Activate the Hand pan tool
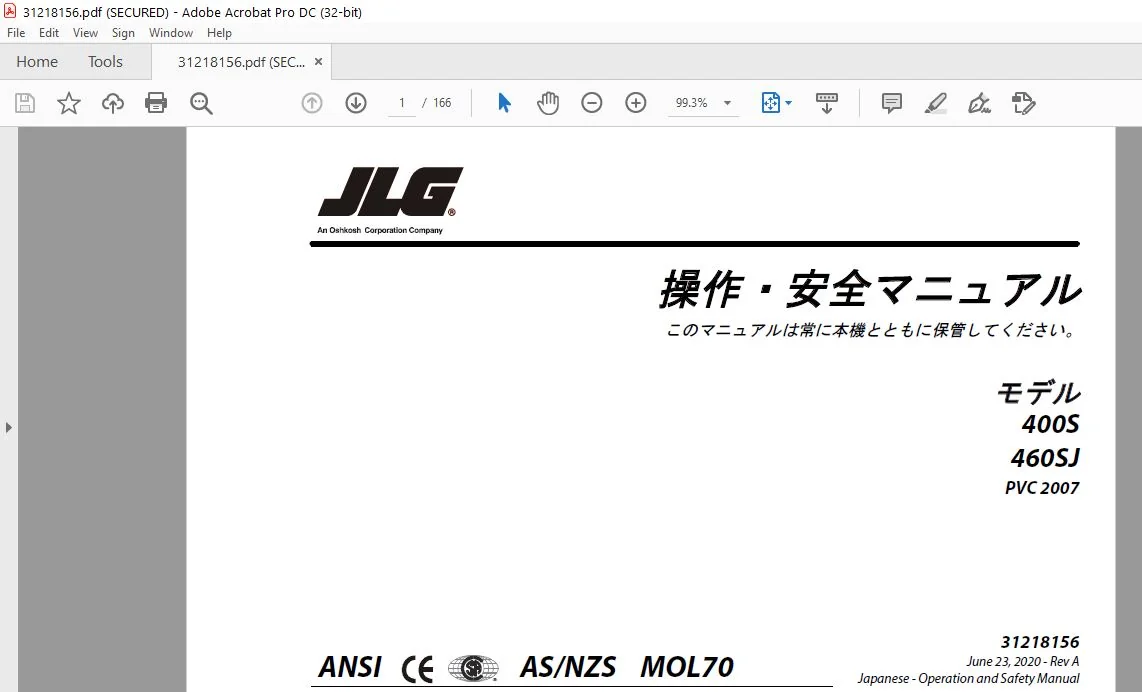1142x692 pixels. coord(548,103)
